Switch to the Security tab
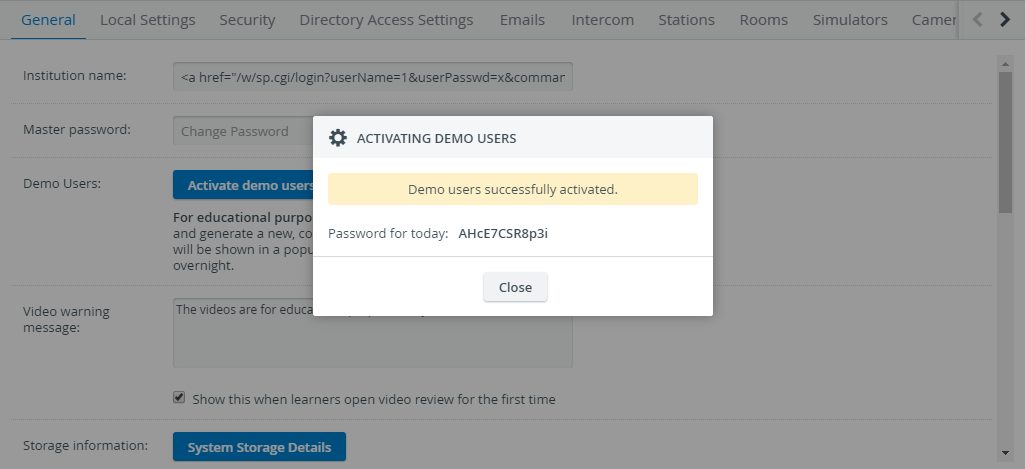 click(247, 20)
